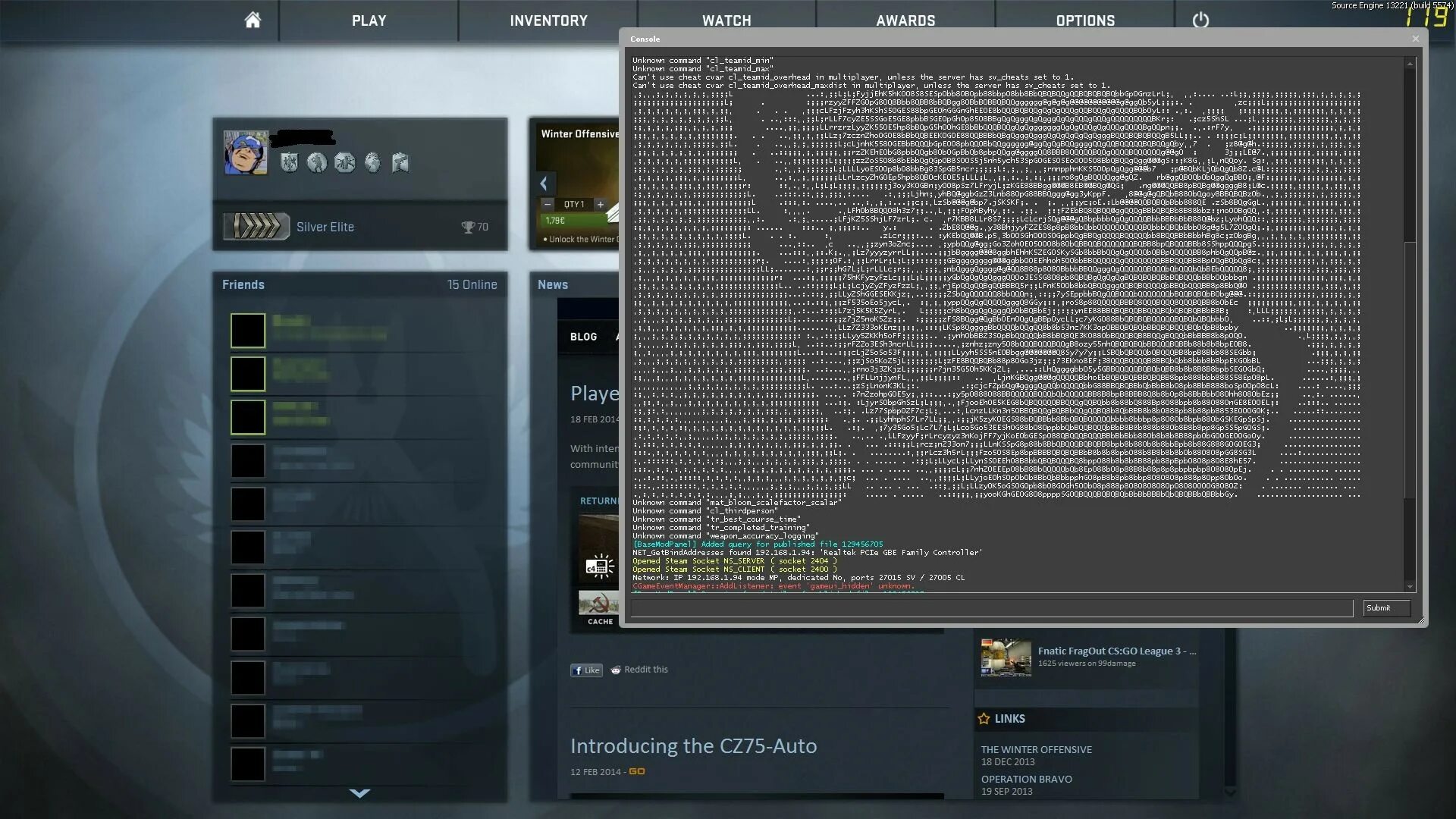Open the AWARDS section
The width and height of the screenshot is (1456, 819).
[x=905, y=20]
